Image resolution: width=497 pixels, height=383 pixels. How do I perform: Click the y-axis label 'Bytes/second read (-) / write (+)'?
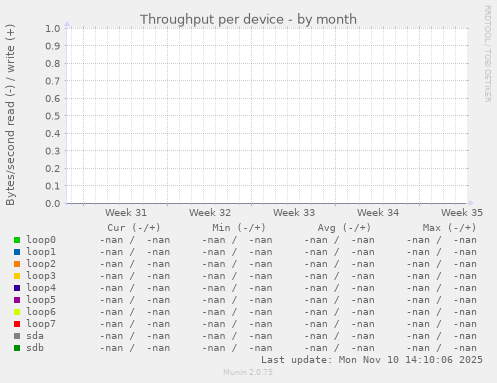tap(10, 115)
